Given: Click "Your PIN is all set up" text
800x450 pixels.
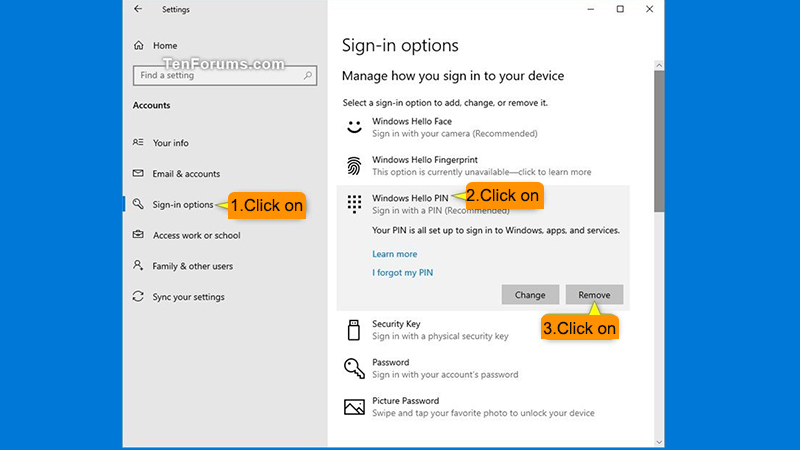Looking at the screenshot, I should point(496,230).
